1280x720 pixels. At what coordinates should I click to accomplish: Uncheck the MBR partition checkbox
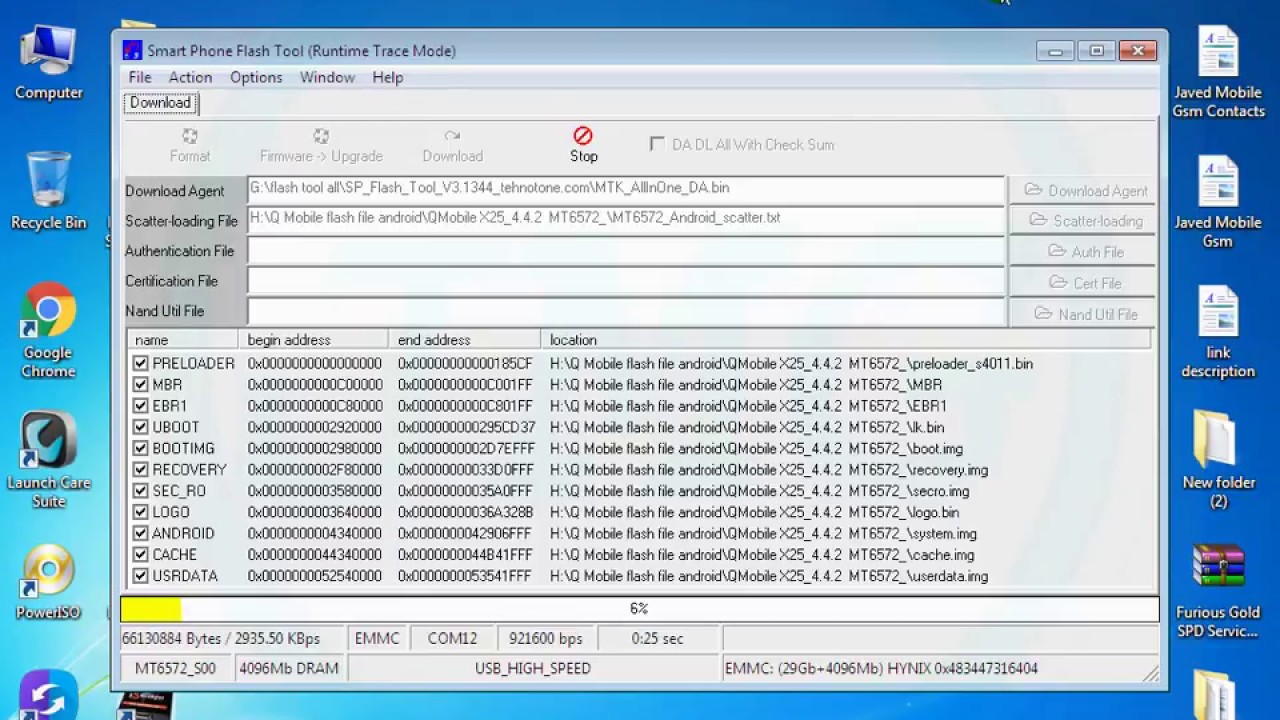point(141,385)
